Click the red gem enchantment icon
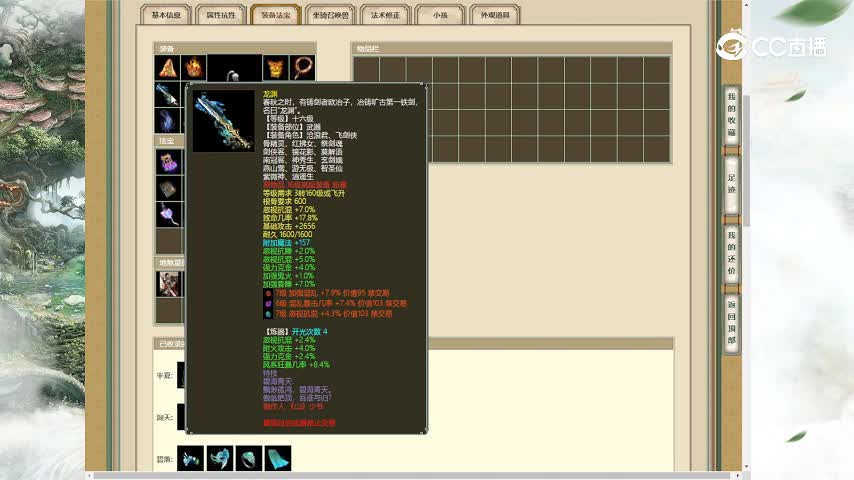Viewport: 854px width, 480px height. 268,293
